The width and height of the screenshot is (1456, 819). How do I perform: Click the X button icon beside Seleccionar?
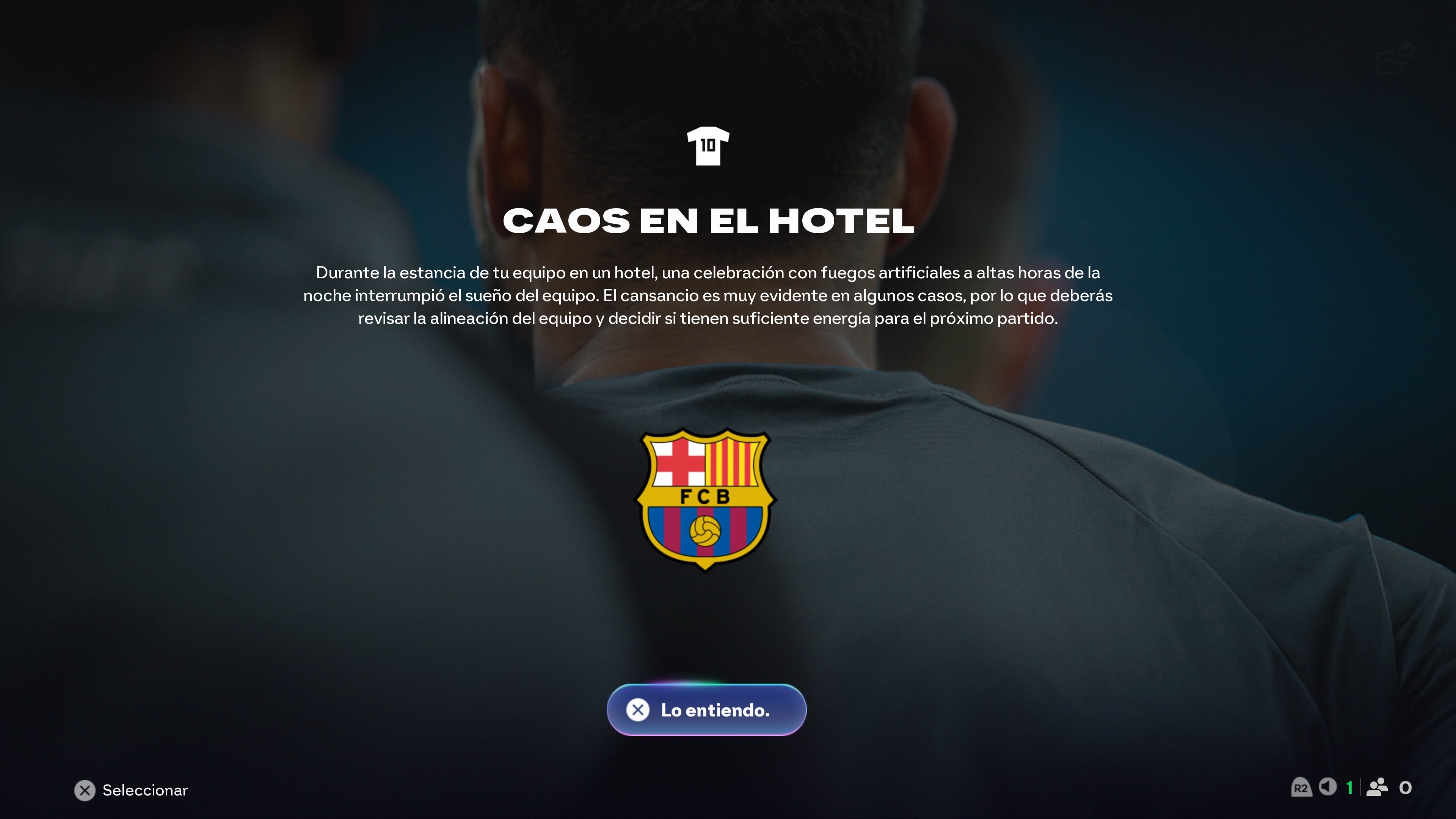click(x=85, y=790)
